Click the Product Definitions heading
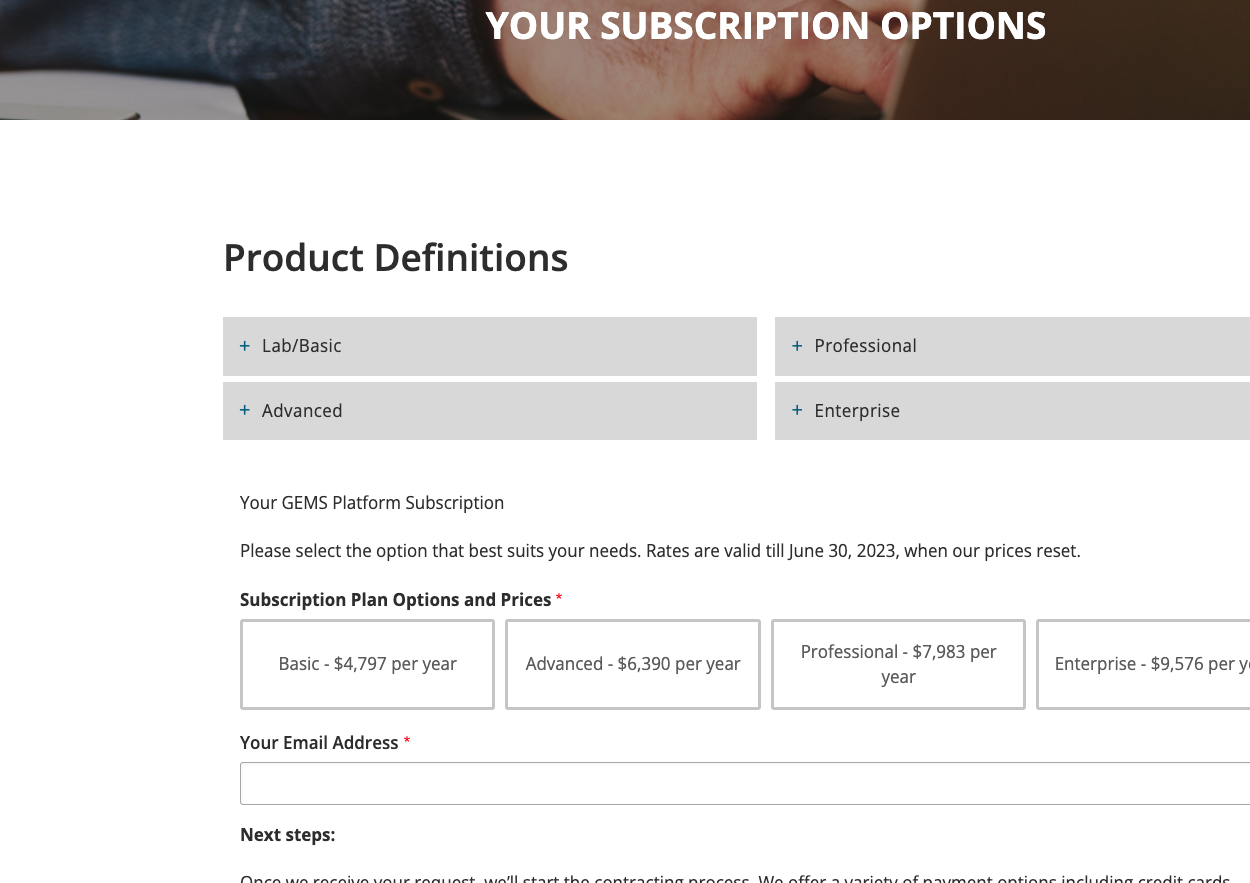This screenshot has width=1250, height=883. coord(395,258)
